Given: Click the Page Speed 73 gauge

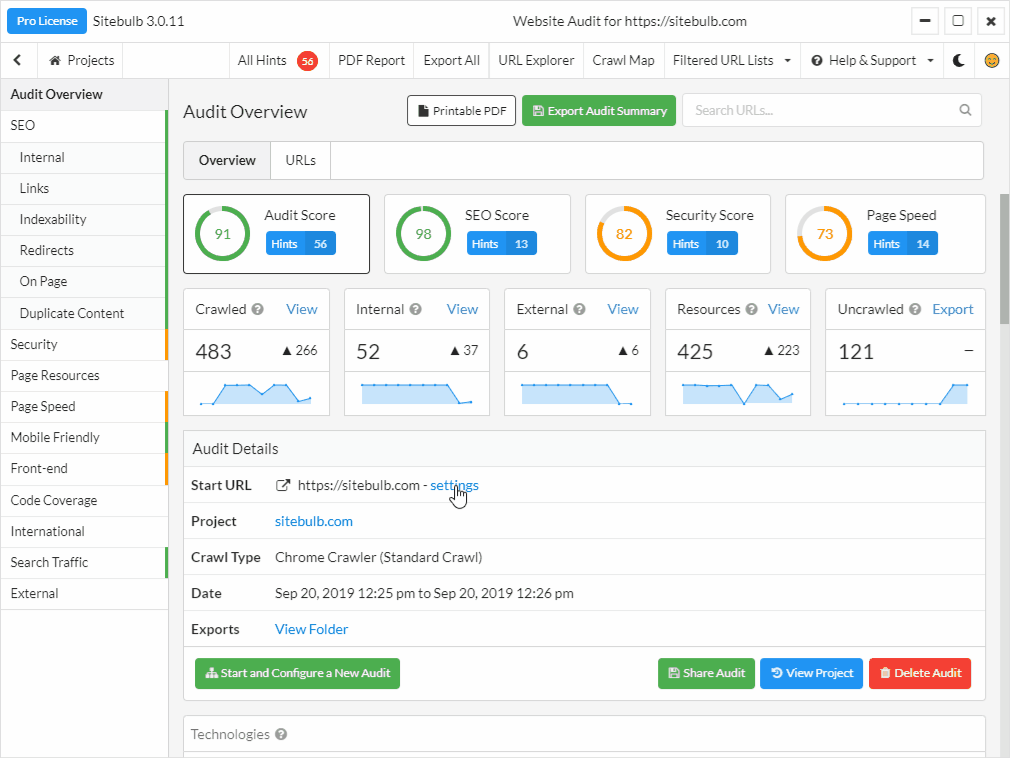Looking at the screenshot, I should coord(825,234).
